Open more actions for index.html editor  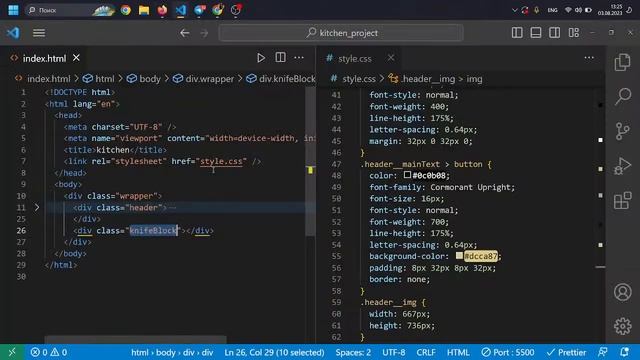pos(299,58)
